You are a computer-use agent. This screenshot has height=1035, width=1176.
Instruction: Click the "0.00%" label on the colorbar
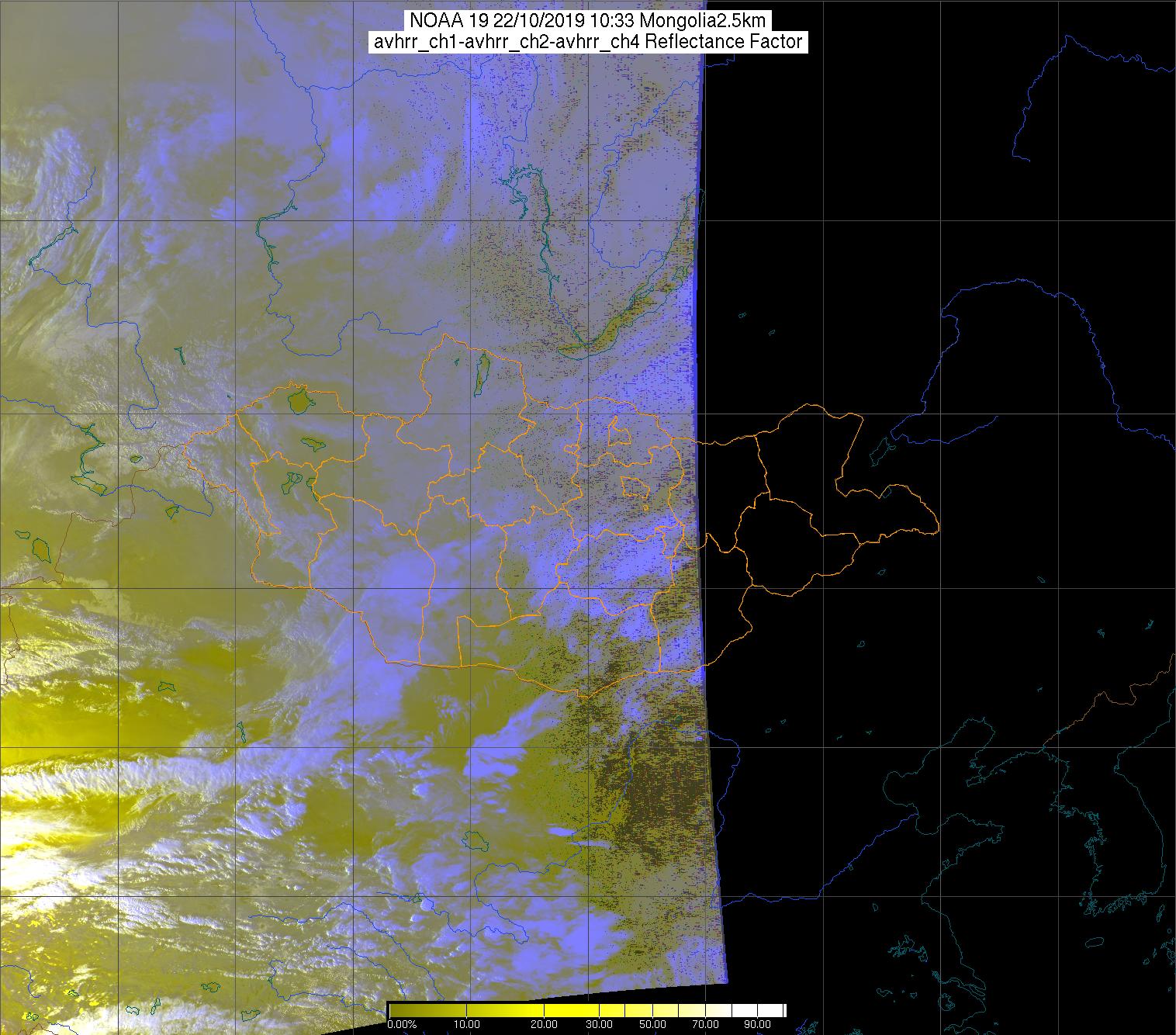(401, 1024)
